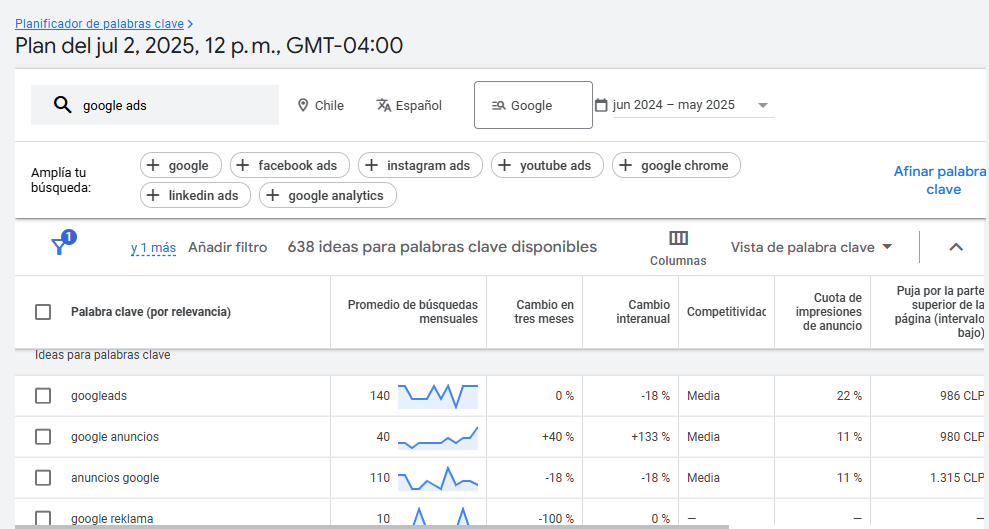This screenshot has width=989, height=529.
Task: Open the Columnas column chooser
Action: click(678, 248)
